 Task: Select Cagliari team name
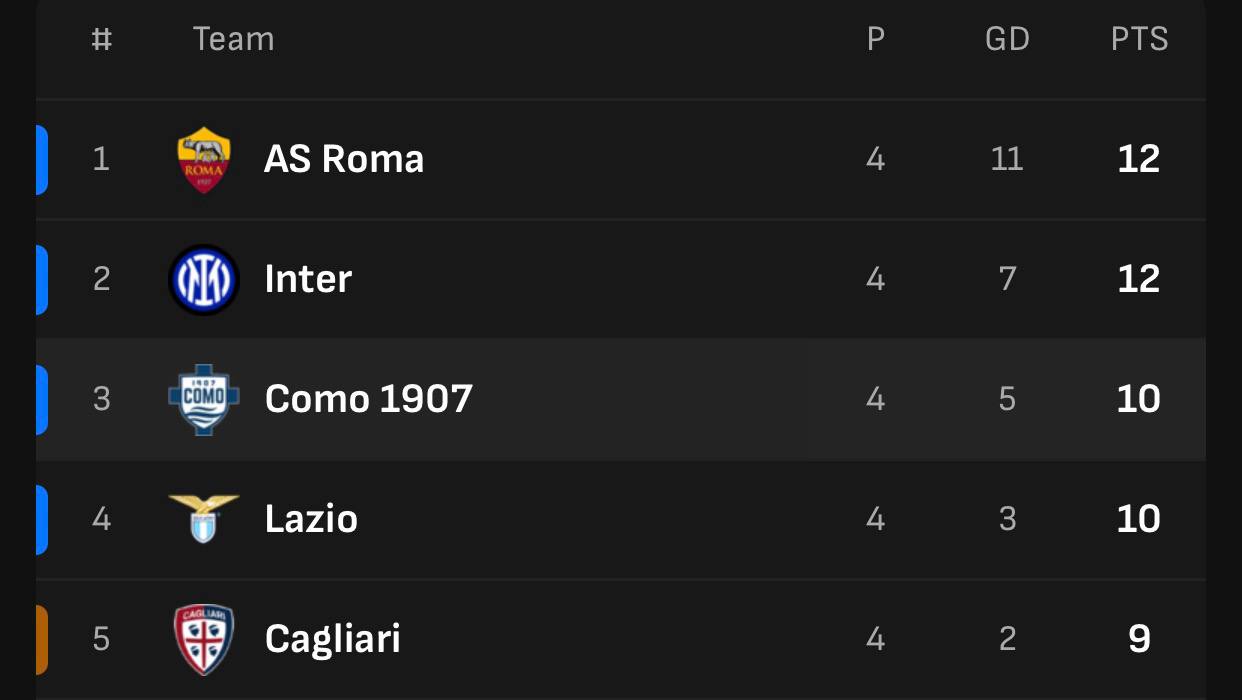pyautogui.click(x=333, y=639)
